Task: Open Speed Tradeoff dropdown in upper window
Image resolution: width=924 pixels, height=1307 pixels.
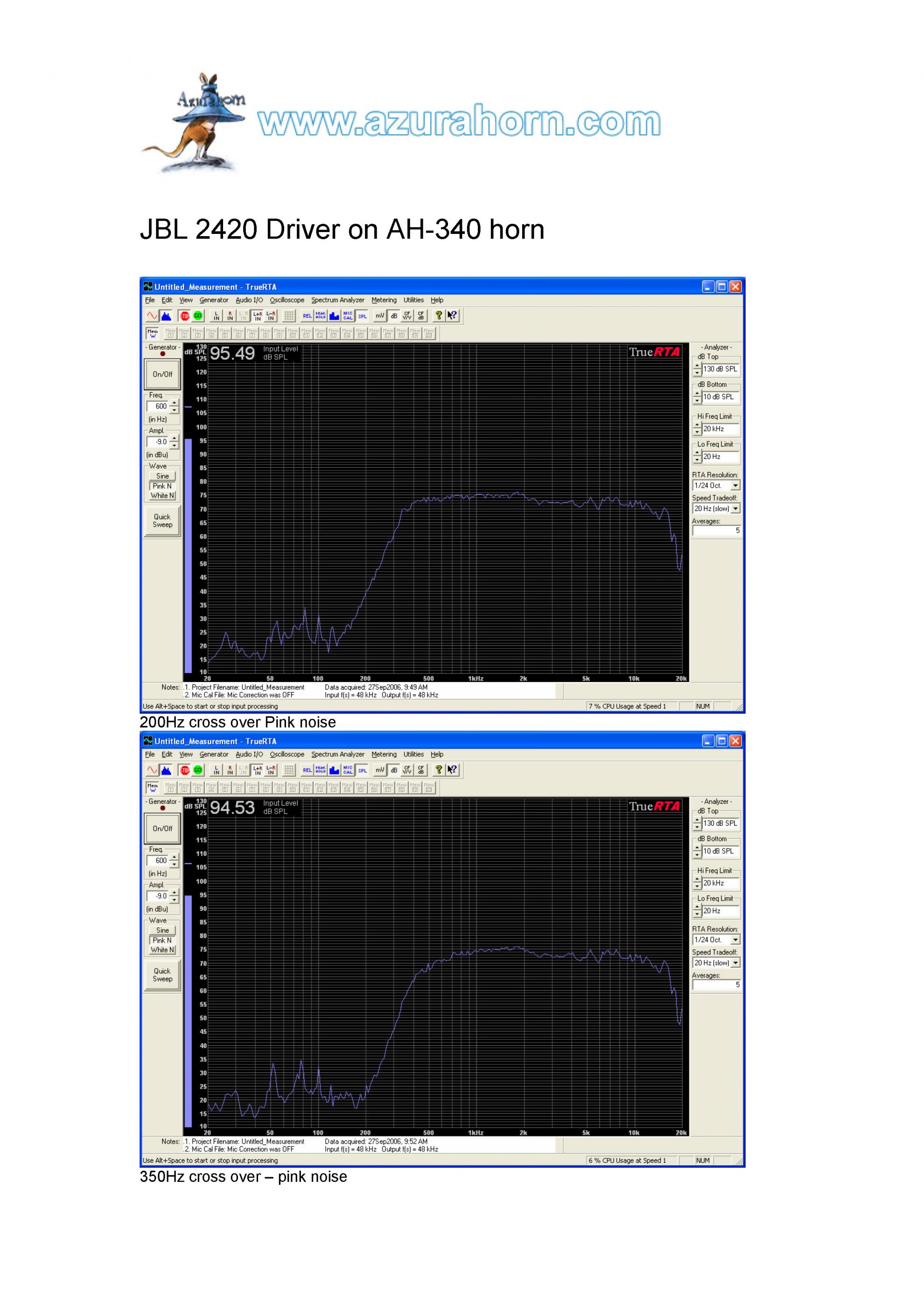Action: pyautogui.click(x=735, y=508)
